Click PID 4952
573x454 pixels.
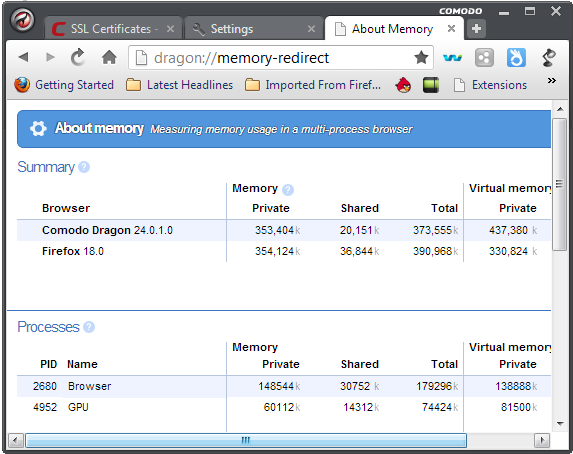(45, 407)
